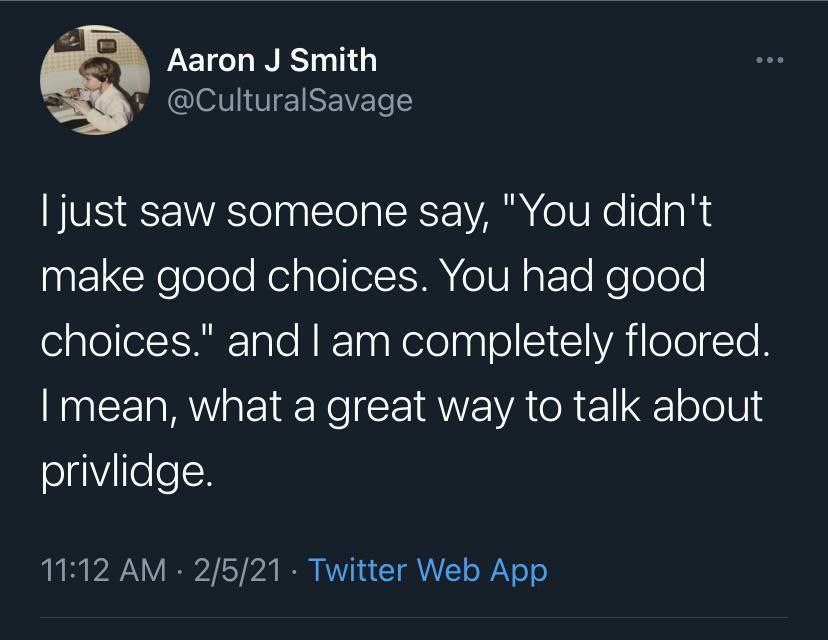
Task: Click the word "Twitter" in the source label
Action: pyautogui.click(x=358, y=570)
